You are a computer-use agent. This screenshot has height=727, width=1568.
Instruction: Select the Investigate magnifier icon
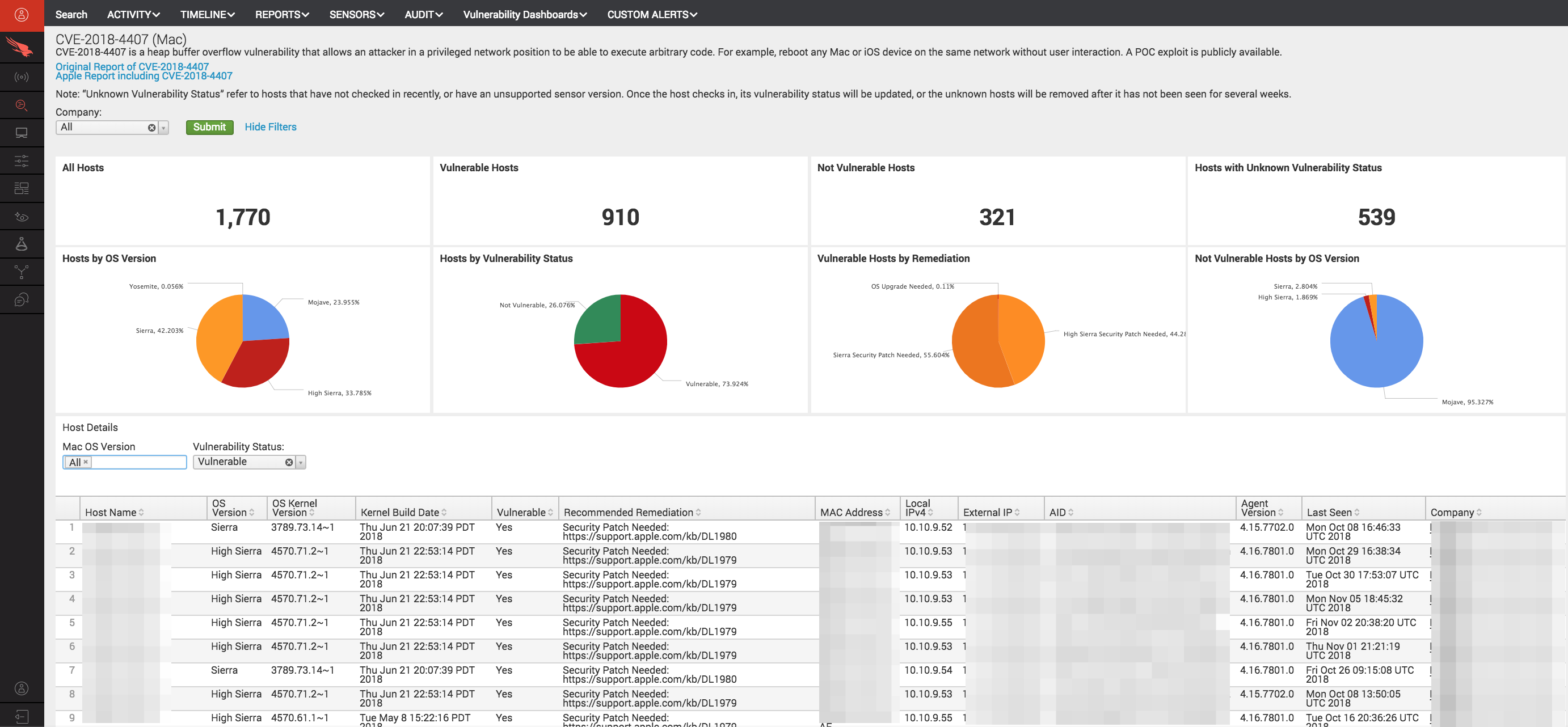22,105
